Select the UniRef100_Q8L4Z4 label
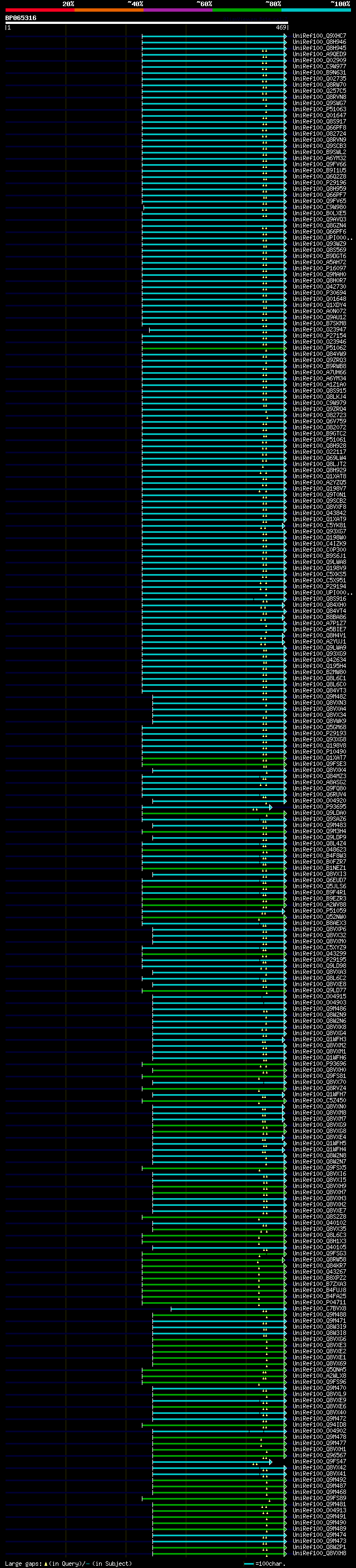356x1568 pixels. point(319,844)
